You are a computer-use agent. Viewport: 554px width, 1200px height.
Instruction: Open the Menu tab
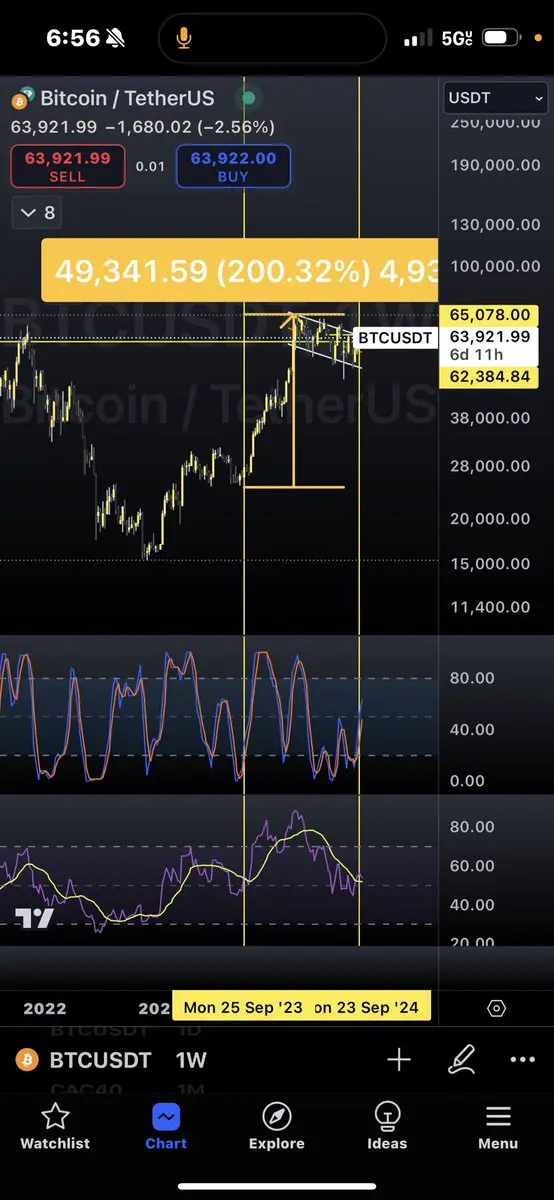point(498,1127)
